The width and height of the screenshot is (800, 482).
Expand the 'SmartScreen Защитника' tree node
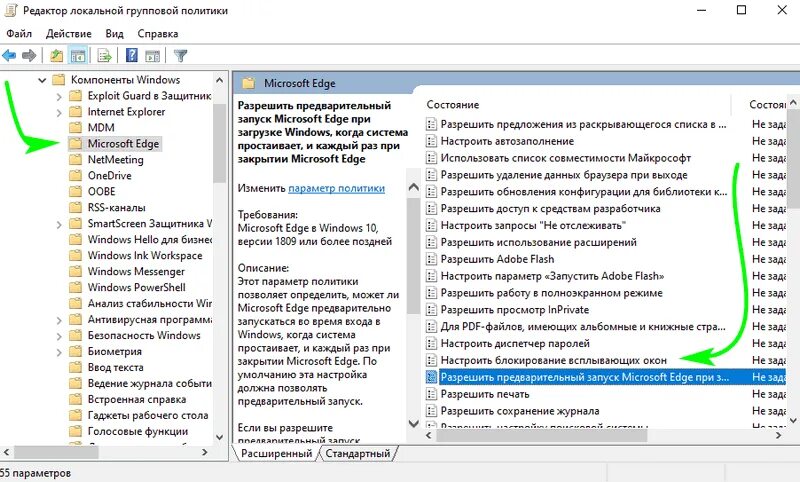[59, 224]
